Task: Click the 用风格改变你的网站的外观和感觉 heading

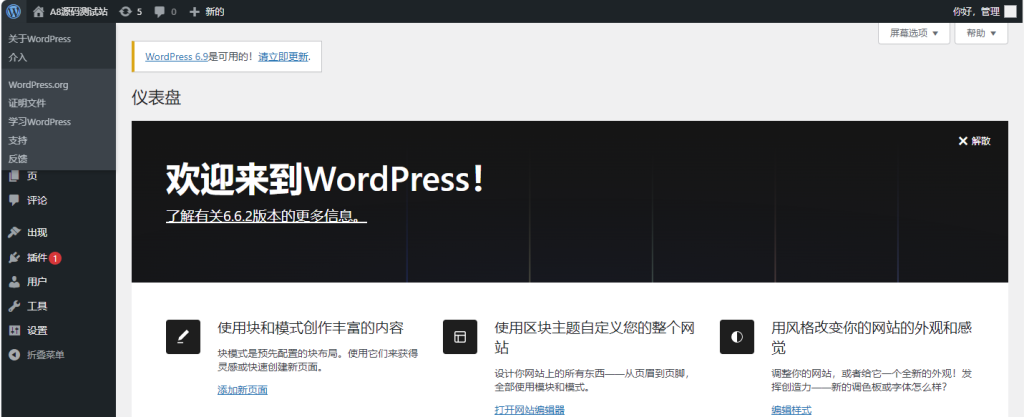Action: (871, 337)
